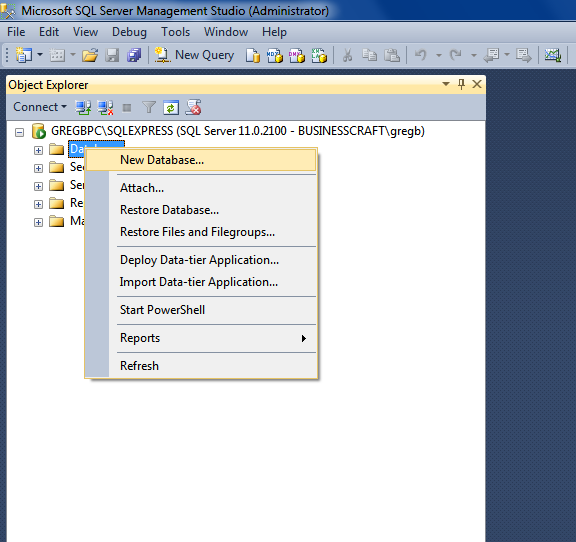This screenshot has width=576, height=542.
Task: Click the New Query button
Action: tap(194, 55)
